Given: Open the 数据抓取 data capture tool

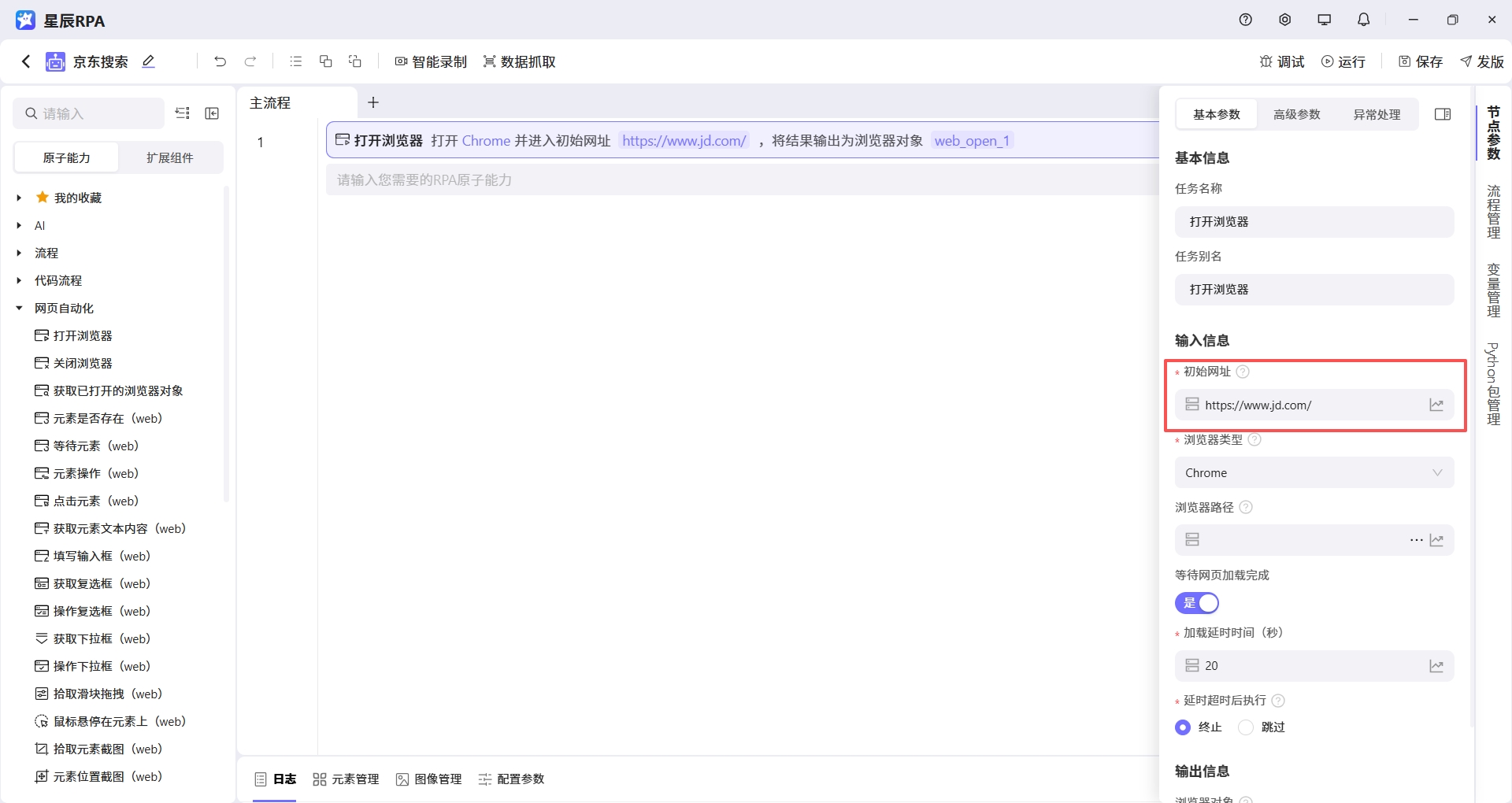Looking at the screenshot, I should coord(519,61).
